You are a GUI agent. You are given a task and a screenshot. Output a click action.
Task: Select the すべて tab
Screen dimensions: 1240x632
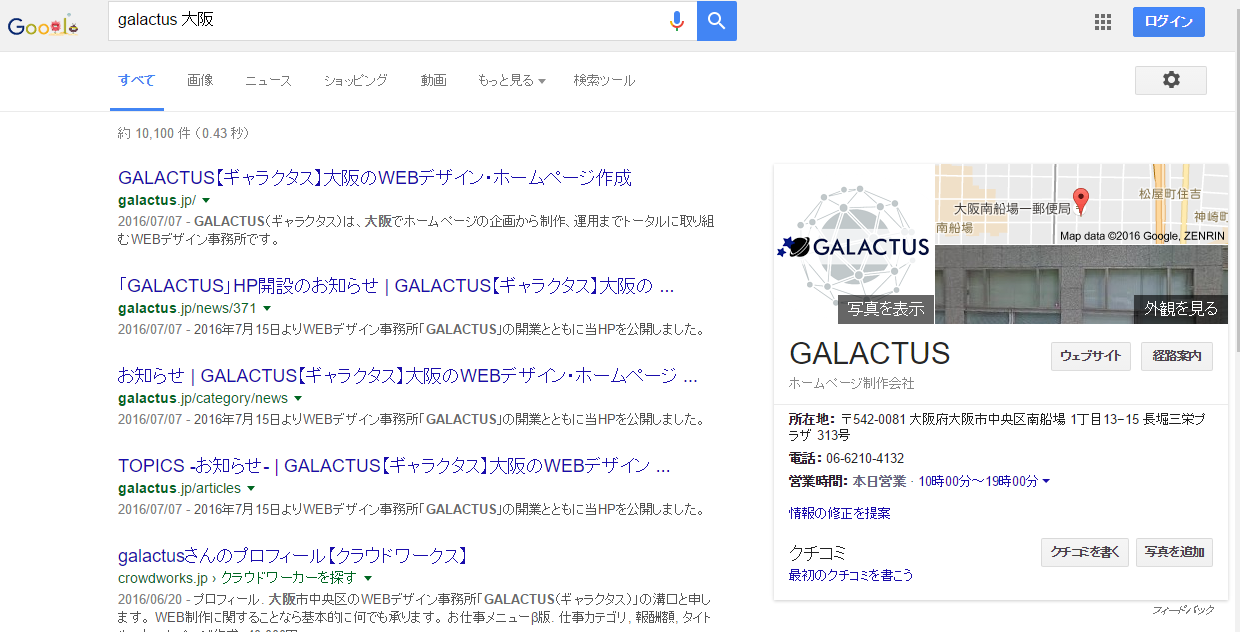137,80
